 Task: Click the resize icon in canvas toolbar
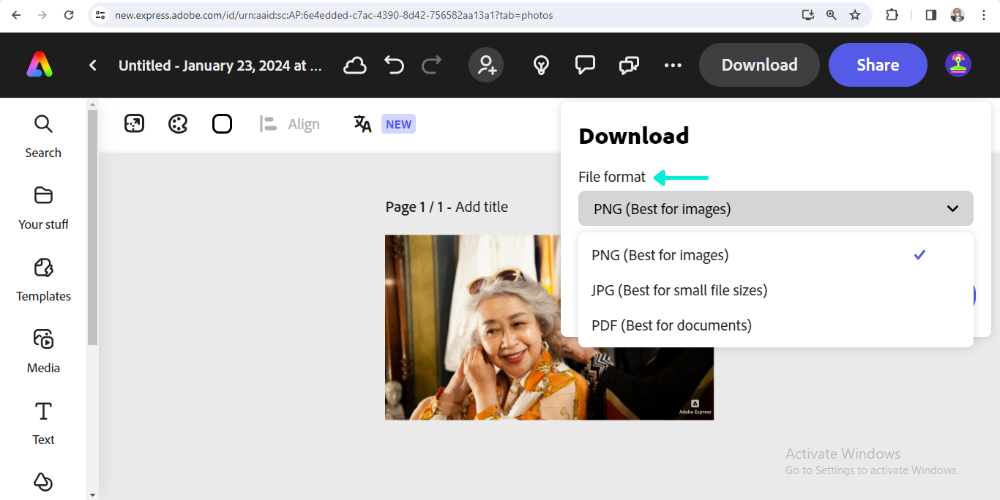pos(134,124)
